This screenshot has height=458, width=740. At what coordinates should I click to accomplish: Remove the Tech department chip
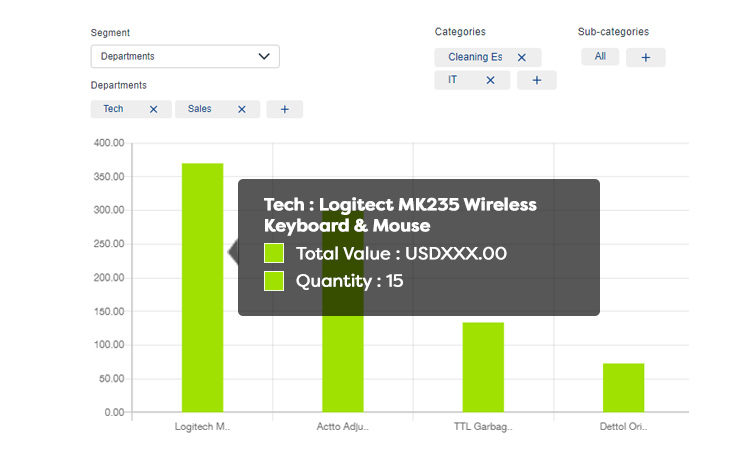(x=153, y=110)
